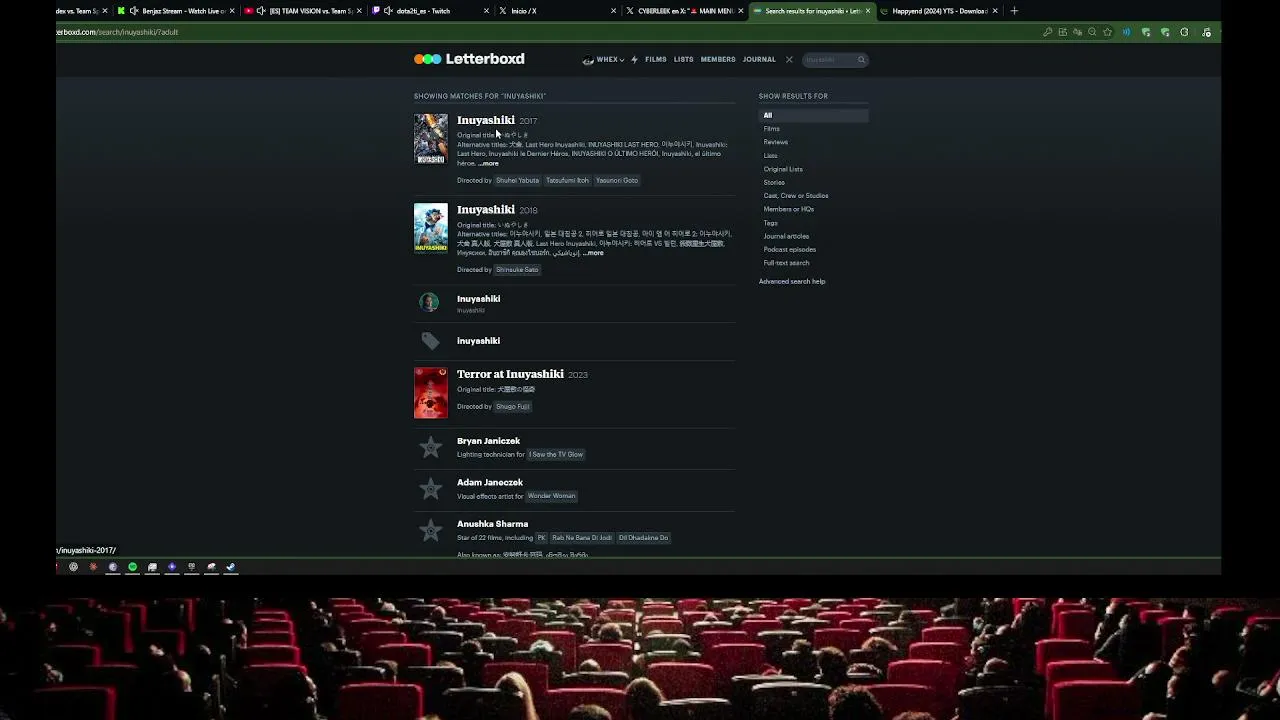Open the JOURNAL menu in Letterboxd header
The image size is (1280, 720).
759,60
